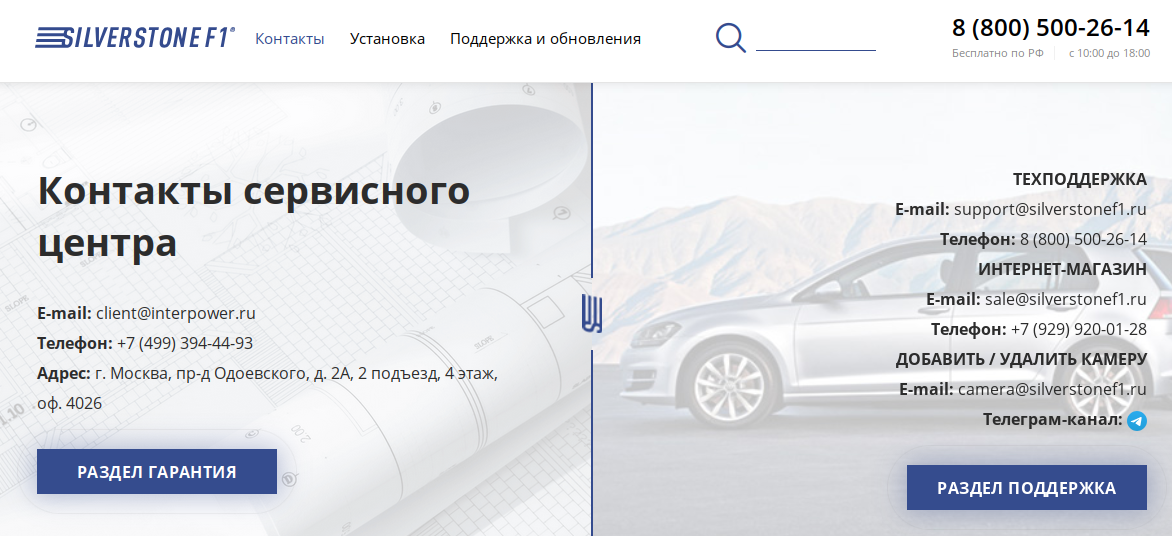Click shop phone +7 (929) 920-01-28

tap(1079, 330)
